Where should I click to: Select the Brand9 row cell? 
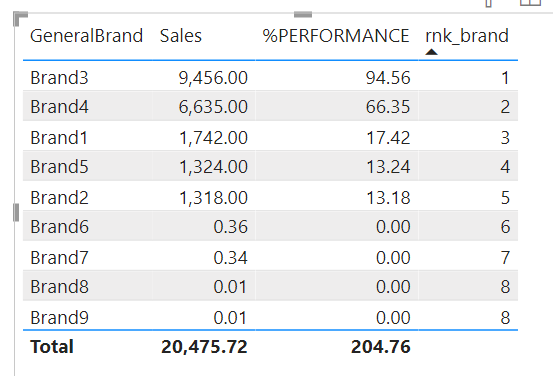click(x=59, y=317)
